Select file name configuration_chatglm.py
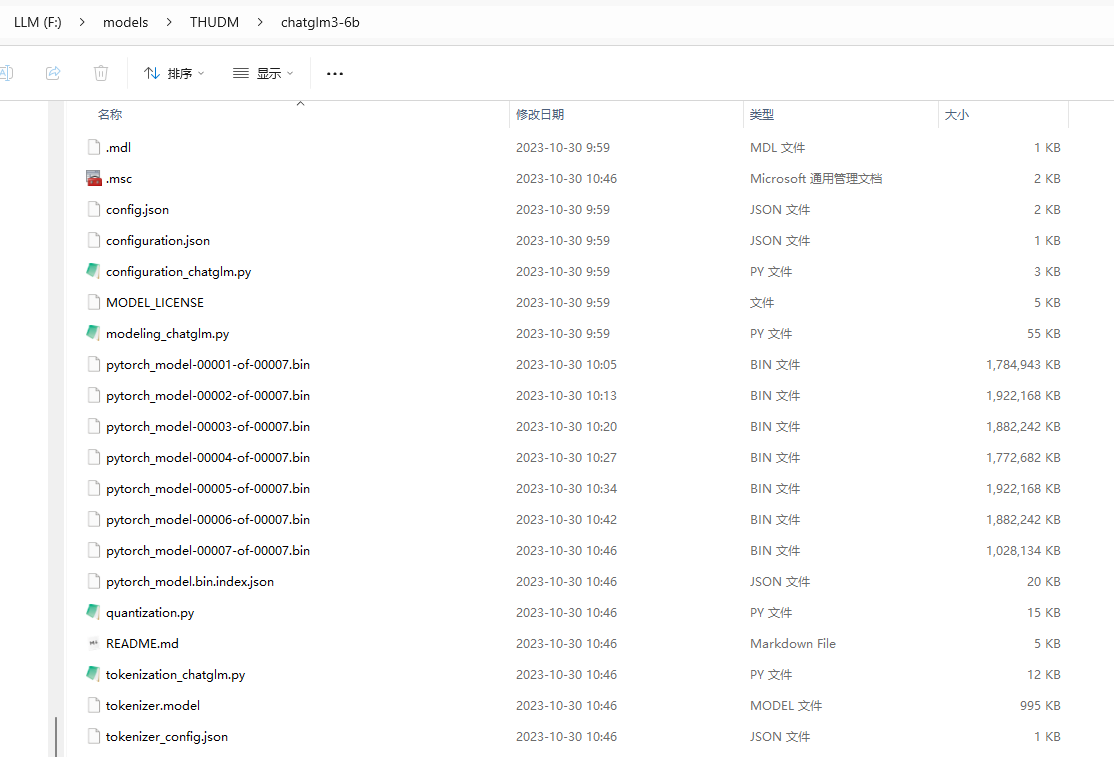Image resolution: width=1114 pixels, height=757 pixels. click(178, 272)
